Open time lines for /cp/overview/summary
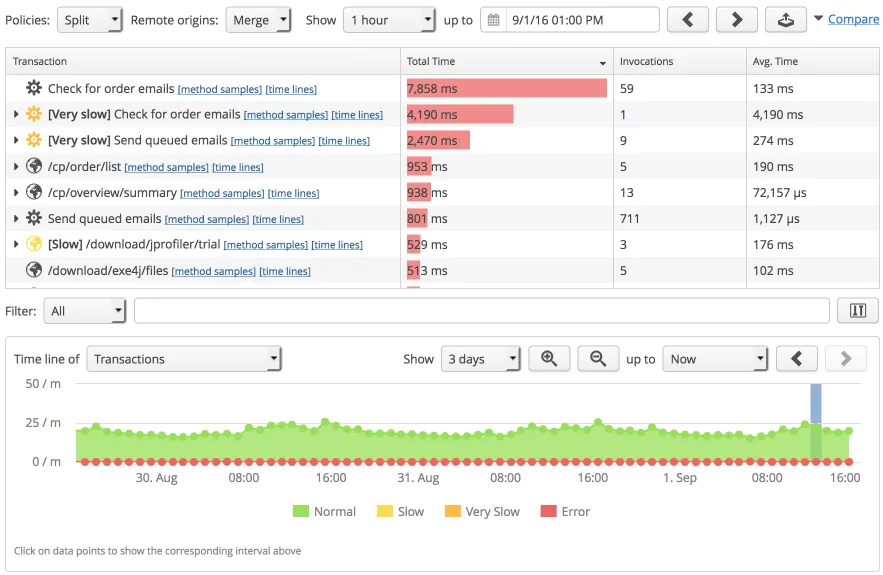Image resolution: width=883 pixels, height=575 pixels. pyautogui.click(x=293, y=193)
